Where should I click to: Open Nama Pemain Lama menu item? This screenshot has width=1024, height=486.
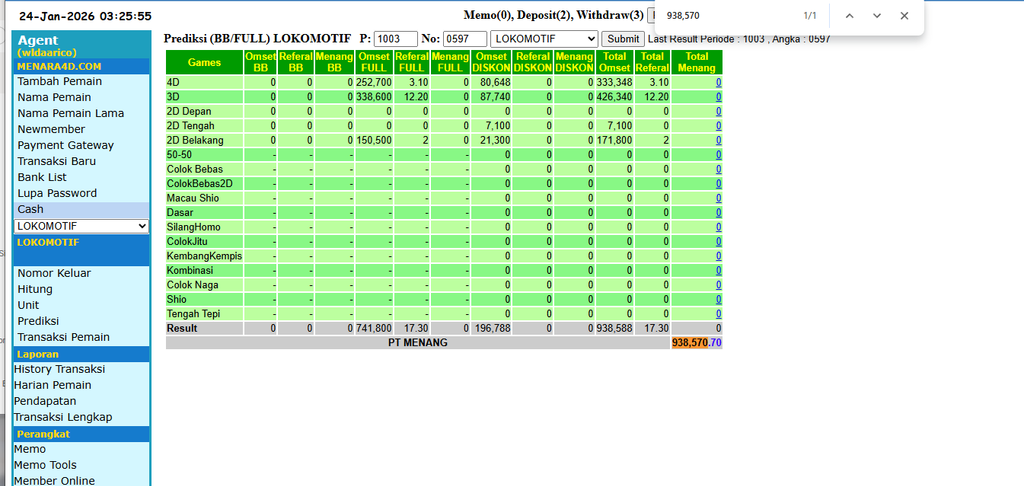pos(71,113)
